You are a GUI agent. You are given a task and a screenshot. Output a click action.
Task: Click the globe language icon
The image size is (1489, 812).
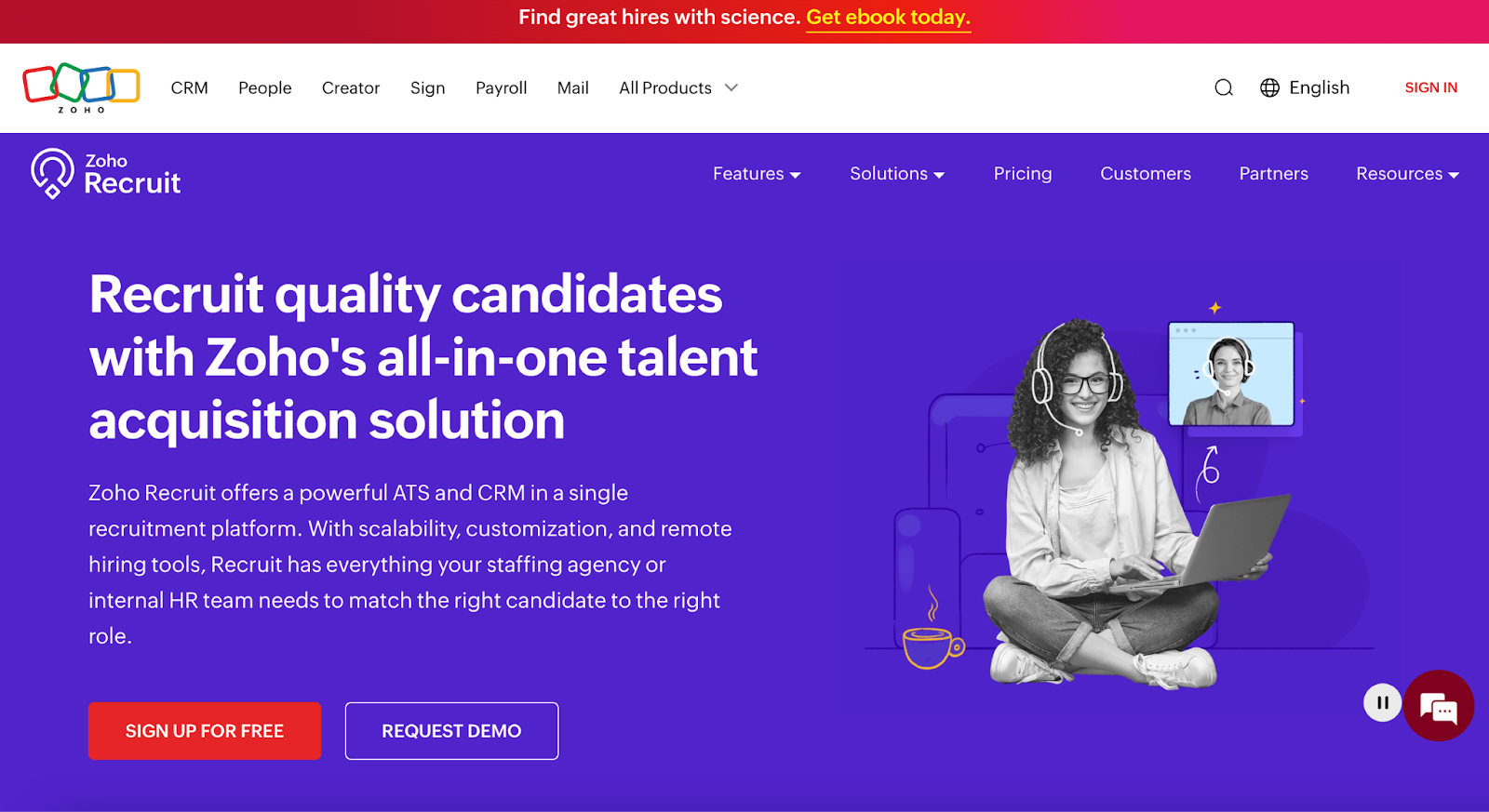tap(1270, 87)
